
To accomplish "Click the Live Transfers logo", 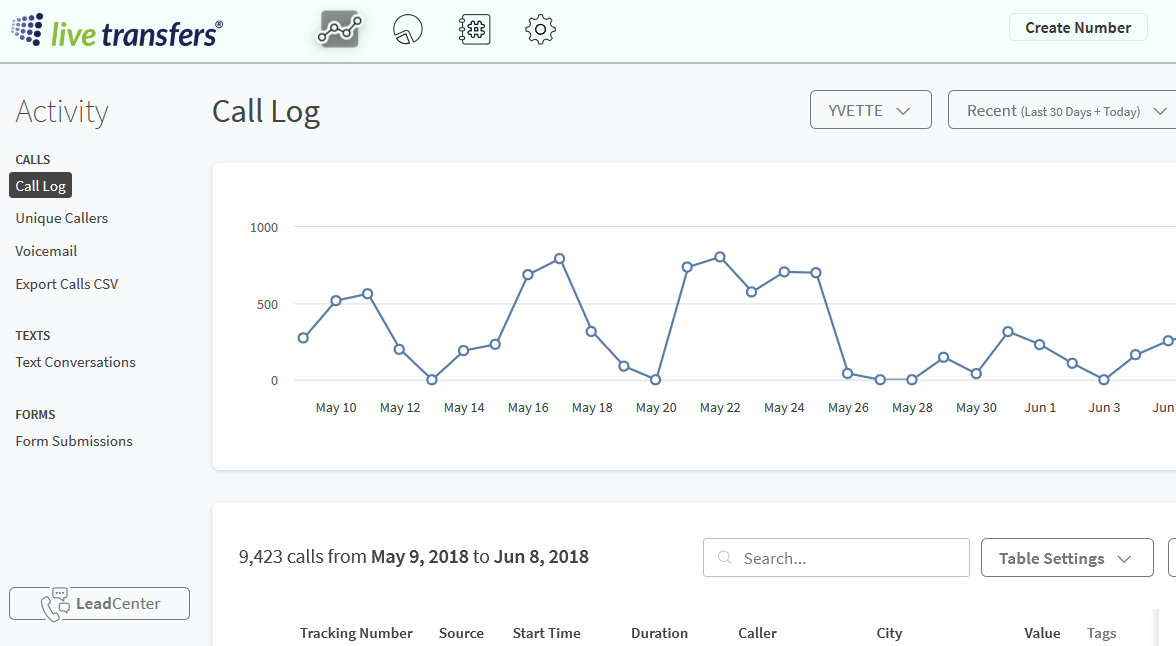I will pyautogui.click(x=117, y=30).
